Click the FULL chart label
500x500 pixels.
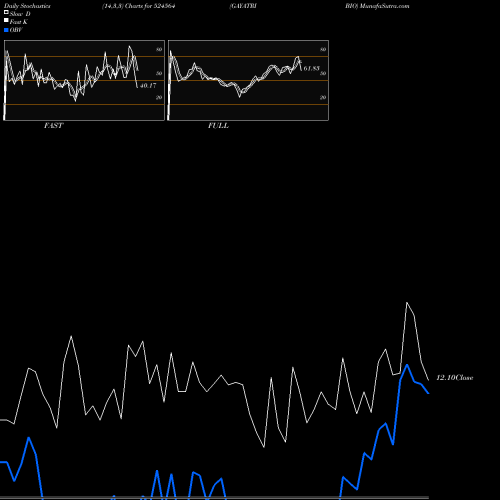218,126
